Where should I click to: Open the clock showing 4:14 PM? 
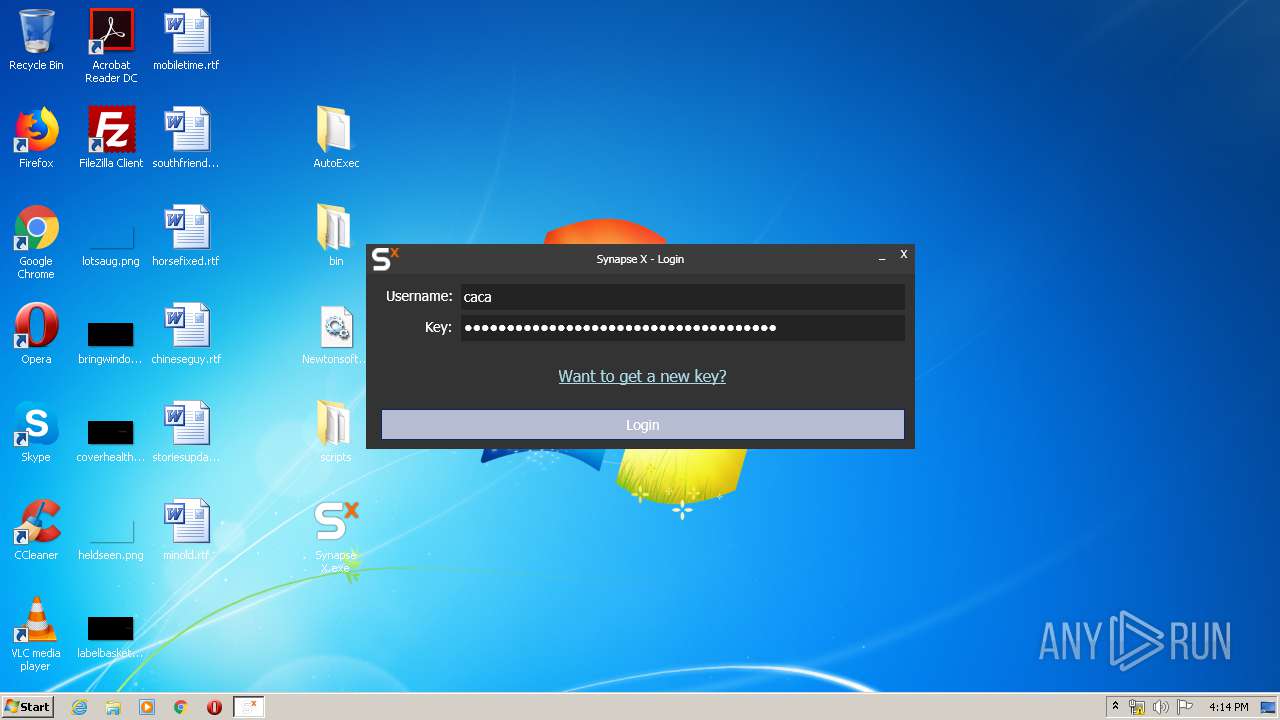click(x=1228, y=707)
